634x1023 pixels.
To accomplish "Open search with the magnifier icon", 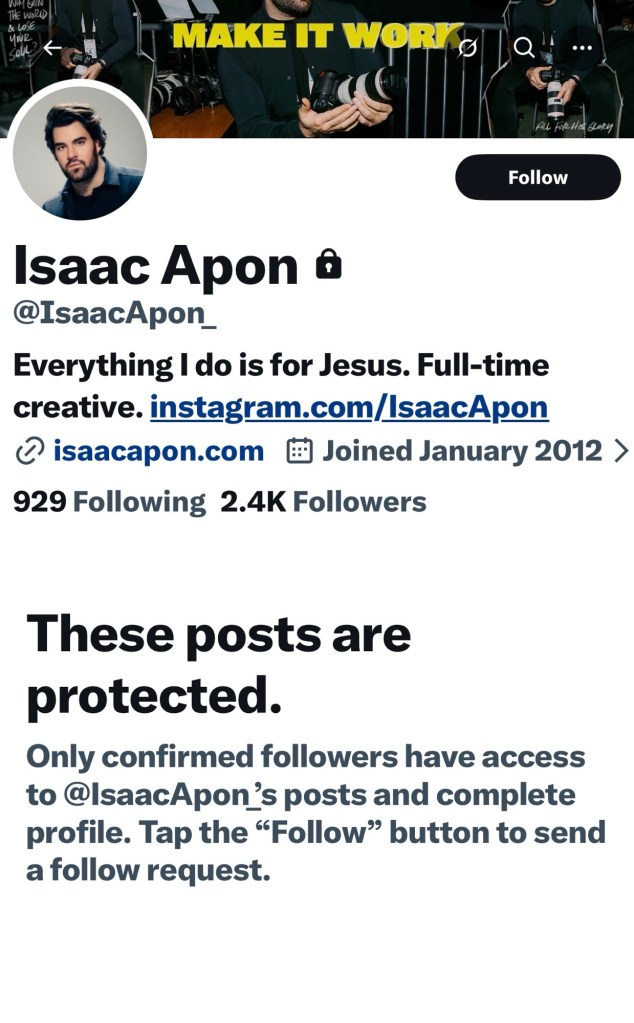I will coord(523,47).
